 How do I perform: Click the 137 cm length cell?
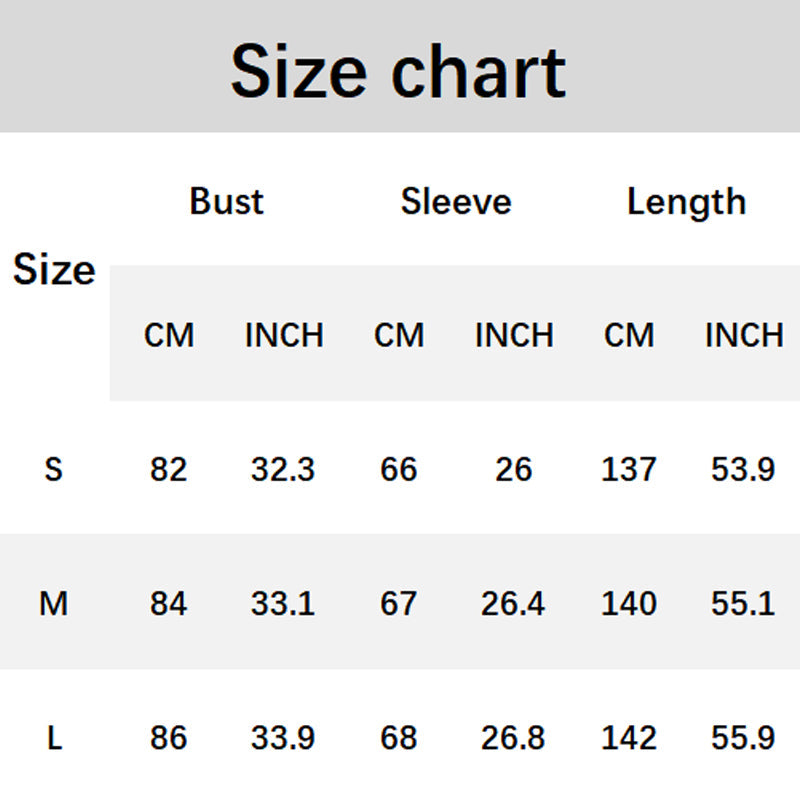(629, 468)
